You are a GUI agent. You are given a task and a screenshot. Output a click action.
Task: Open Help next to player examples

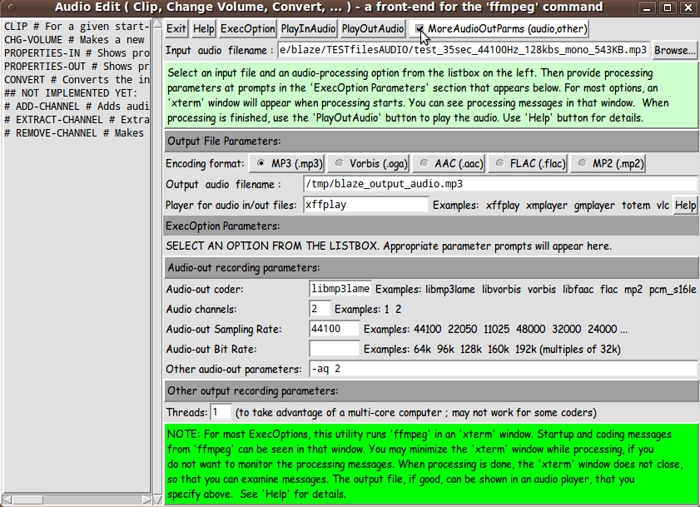tap(685, 205)
